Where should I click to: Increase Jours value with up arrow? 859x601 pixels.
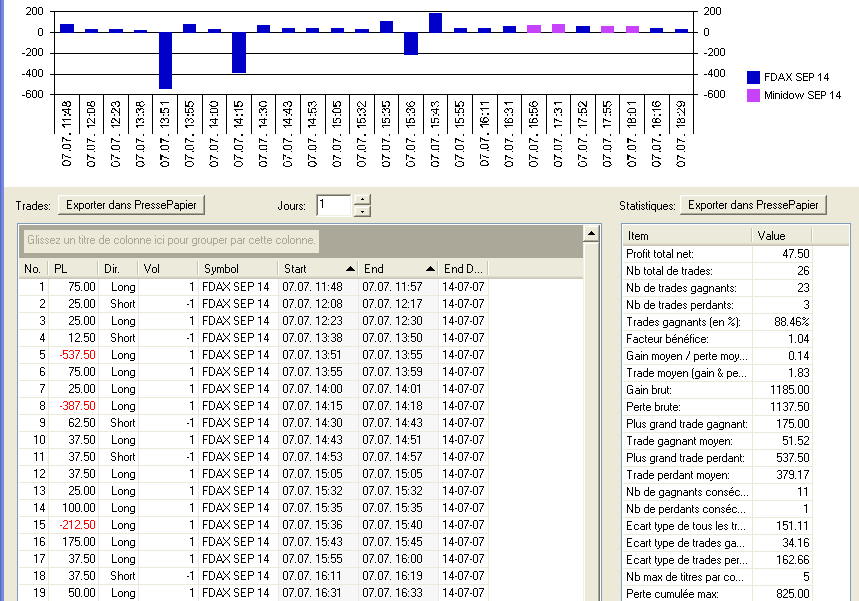(361, 199)
